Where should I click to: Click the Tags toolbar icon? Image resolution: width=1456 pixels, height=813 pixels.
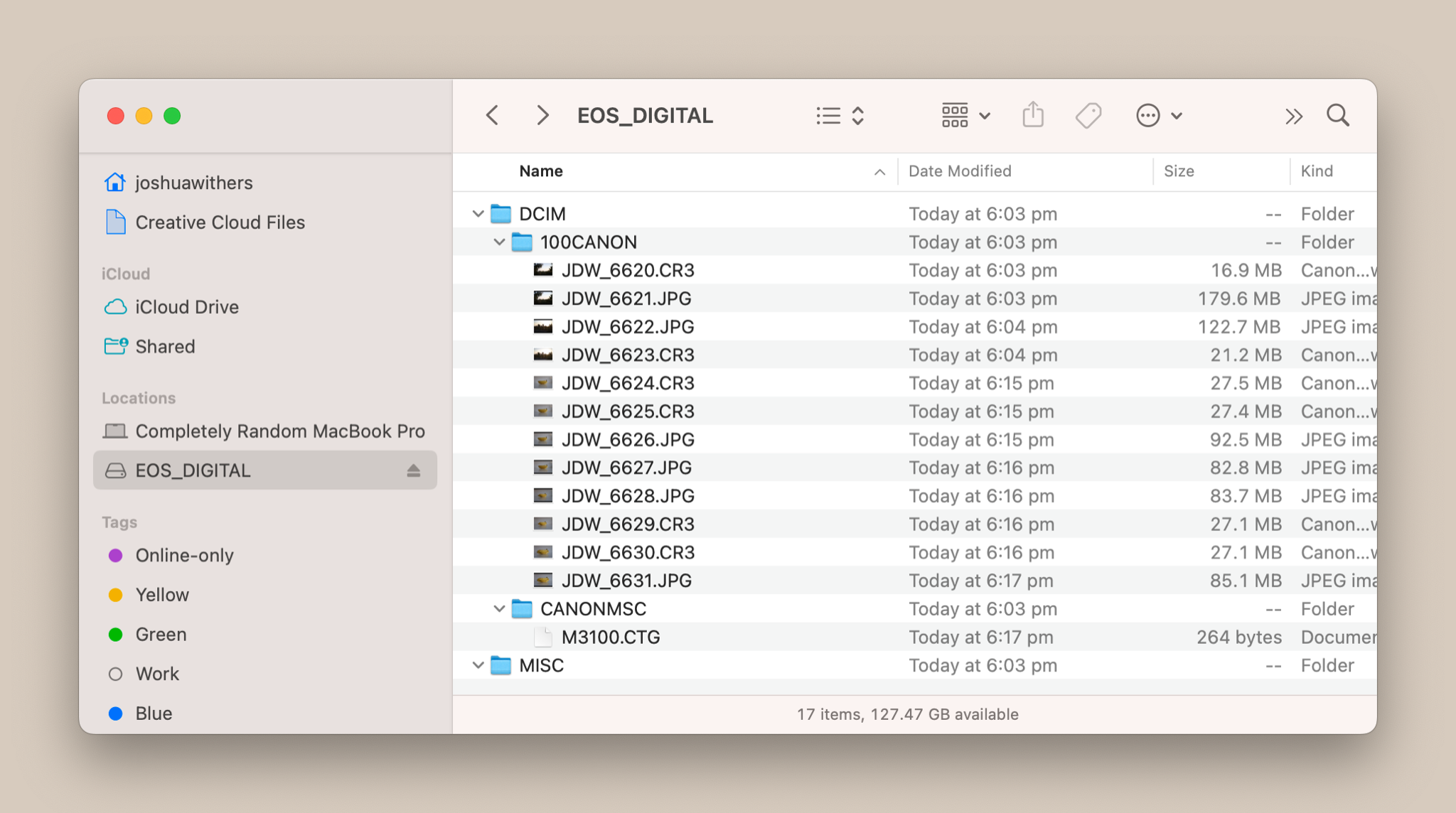point(1088,115)
